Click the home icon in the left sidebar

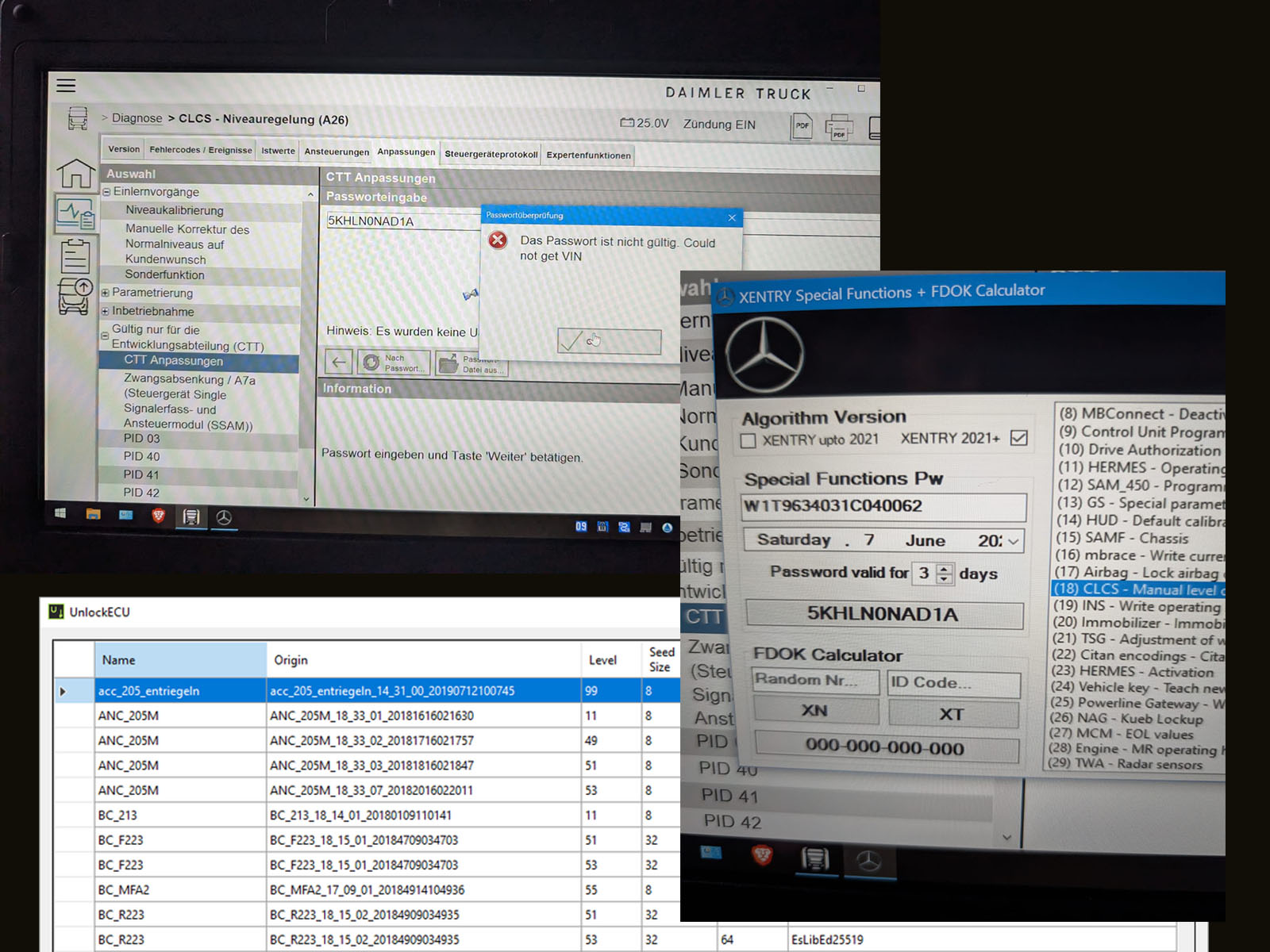pyautogui.click(x=75, y=173)
